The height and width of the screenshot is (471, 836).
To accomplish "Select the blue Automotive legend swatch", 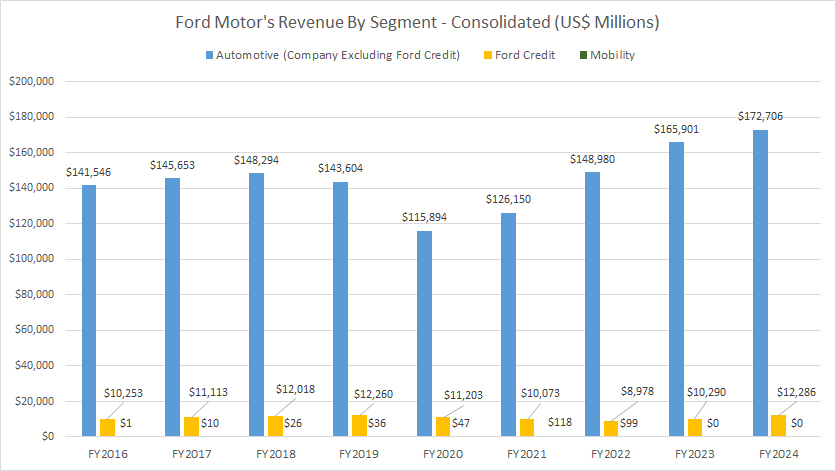I will tap(210, 55).
